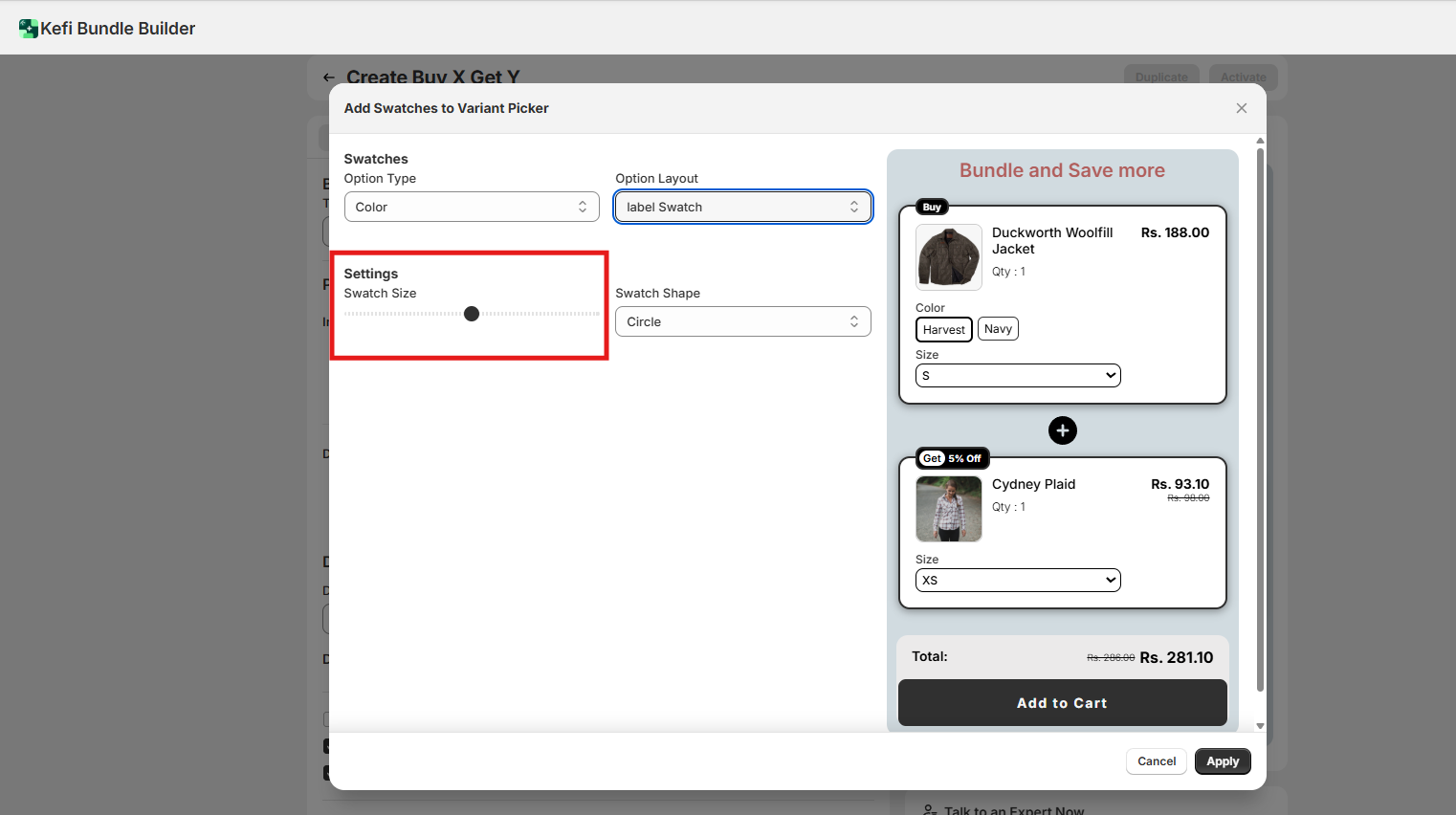Viewport: 1456px width, 815px height.
Task: Select the Harvest color option
Action: pos(943,330)
